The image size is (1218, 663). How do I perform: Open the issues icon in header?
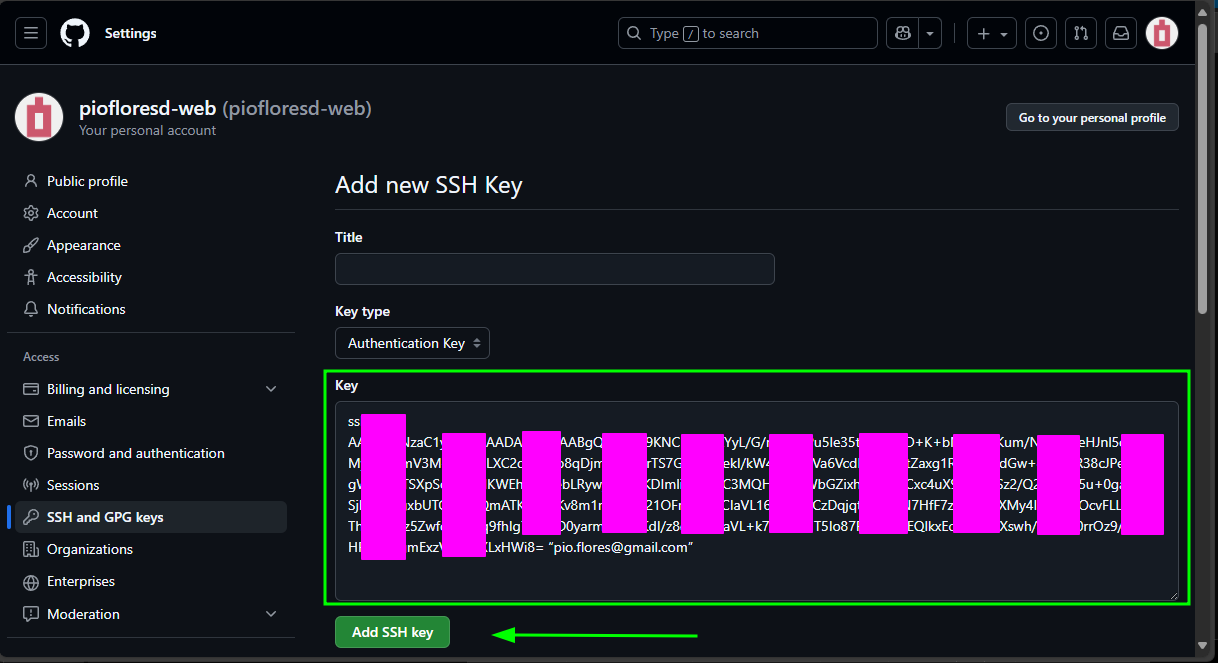(1041, 33)
